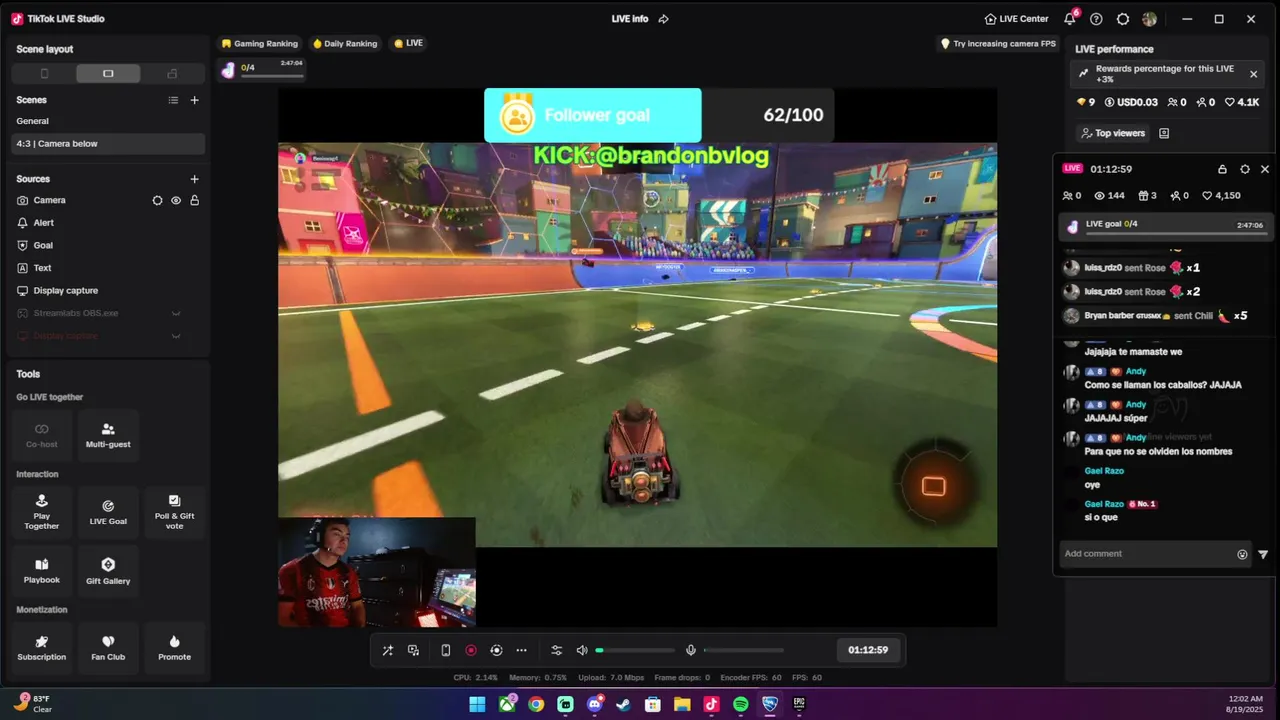Image resolution: width=1280 pixels, height=720 pixels.
Task: Open the LIVE Goal tool
Action: [108, 512]
